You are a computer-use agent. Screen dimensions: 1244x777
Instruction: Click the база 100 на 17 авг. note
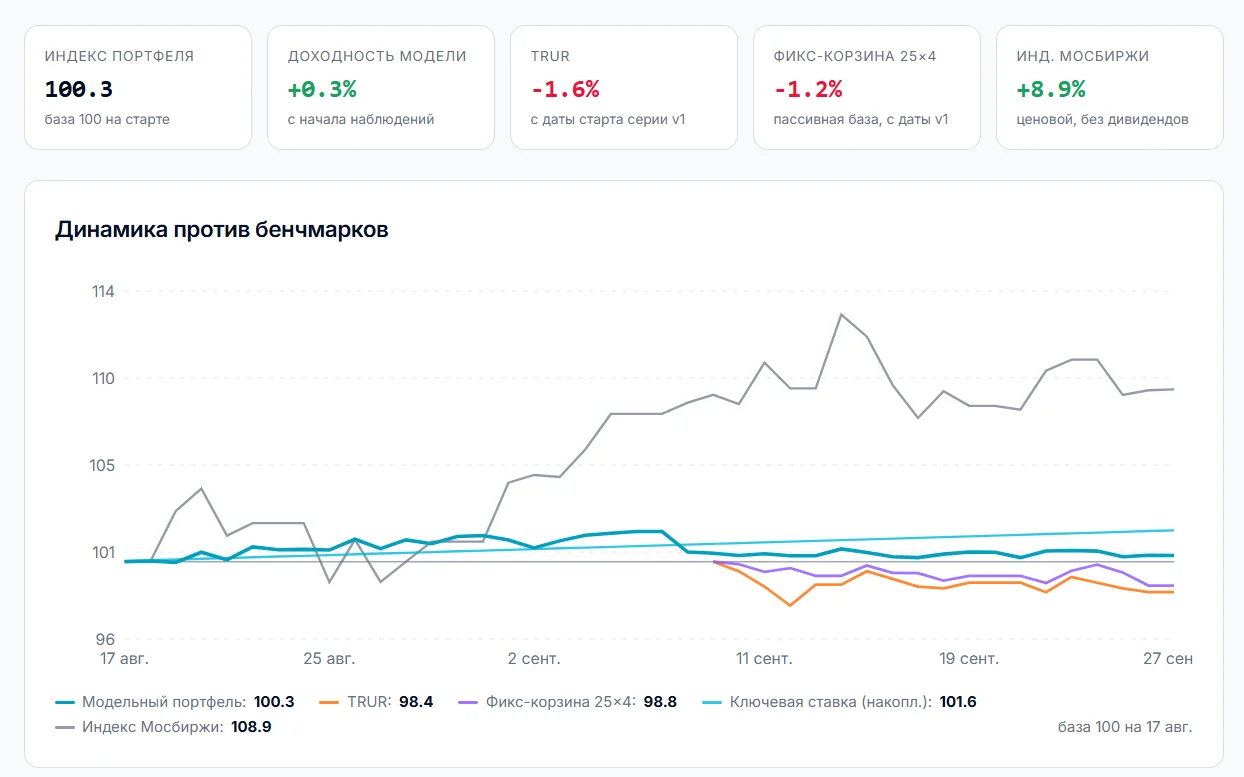1125,727
